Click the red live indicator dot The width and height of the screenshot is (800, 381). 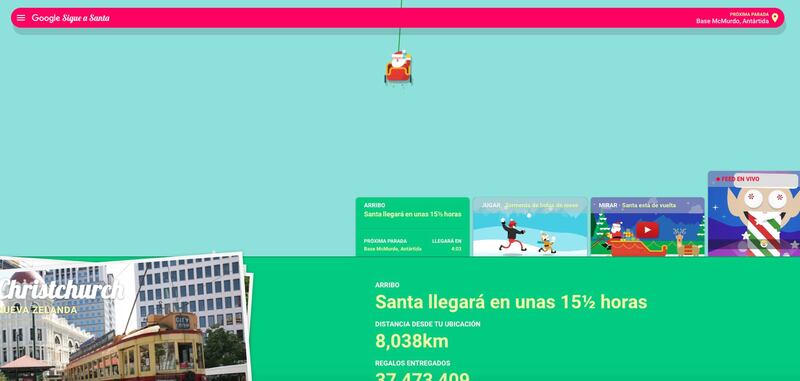[x=718, y=180]
